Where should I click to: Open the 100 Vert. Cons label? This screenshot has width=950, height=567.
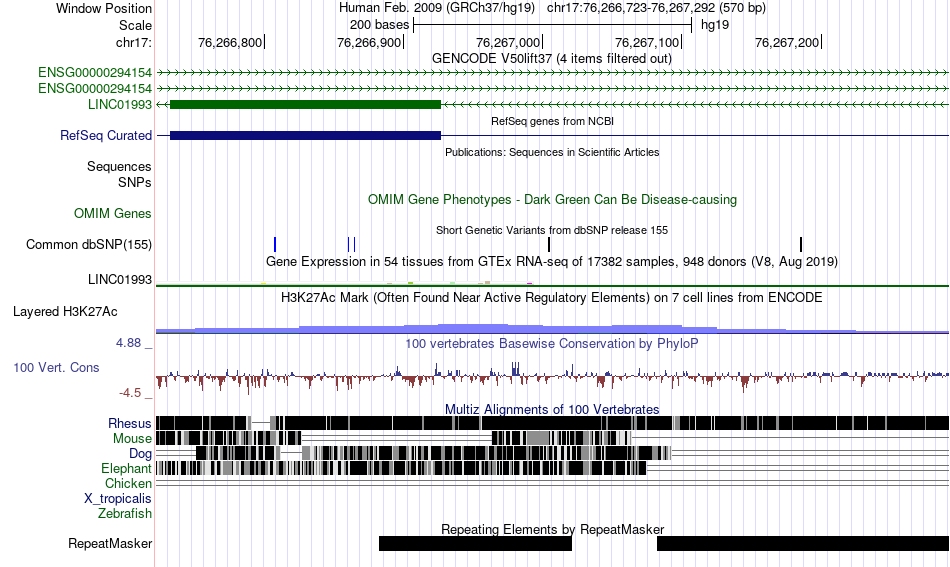56,368
